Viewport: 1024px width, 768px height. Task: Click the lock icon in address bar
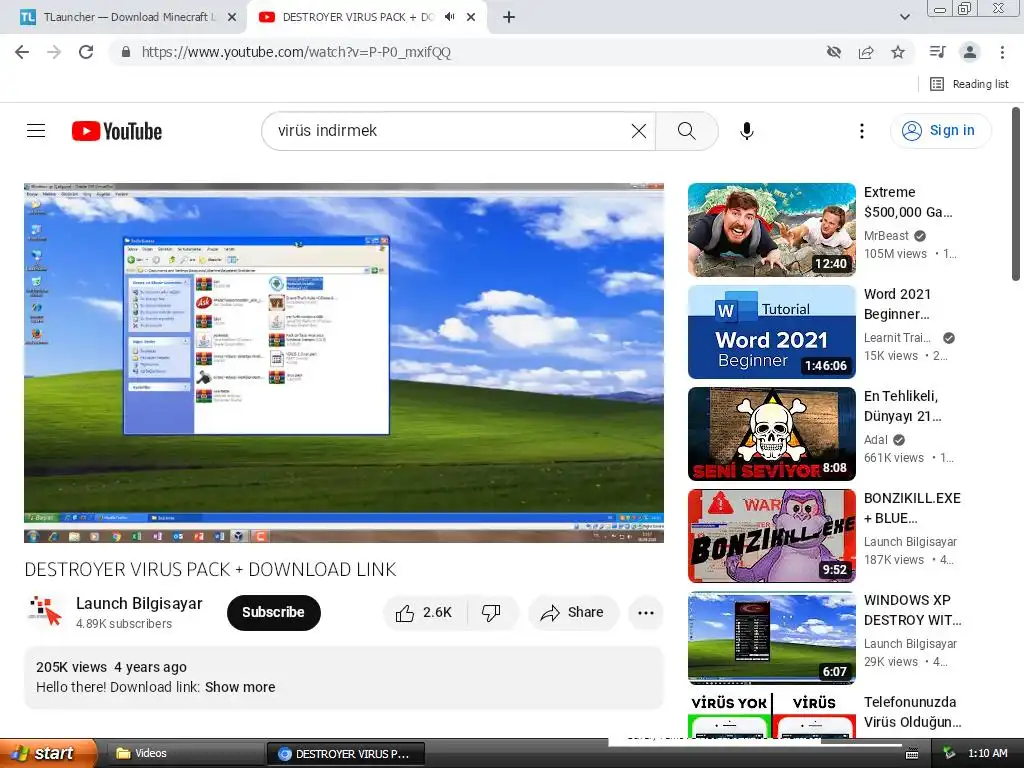pyautogui.click(x=126, y=52)
